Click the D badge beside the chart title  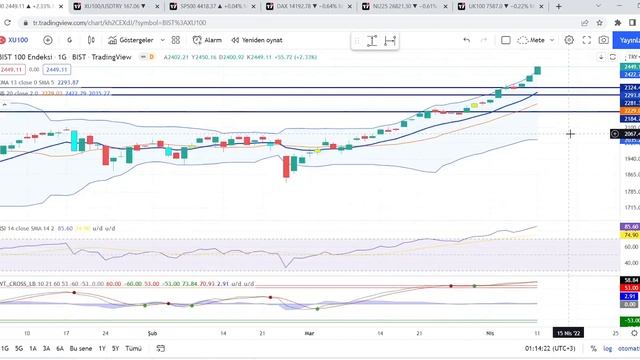pos(151,57)
